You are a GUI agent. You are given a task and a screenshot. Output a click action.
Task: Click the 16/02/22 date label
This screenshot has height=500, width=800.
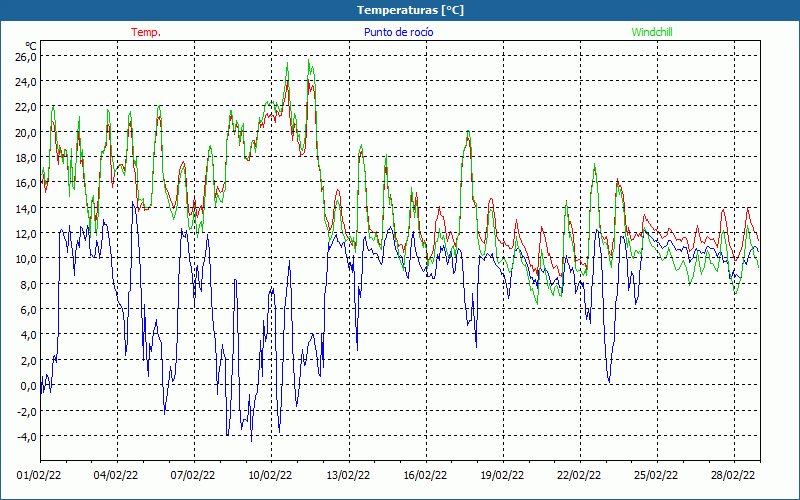pos(426,475)
